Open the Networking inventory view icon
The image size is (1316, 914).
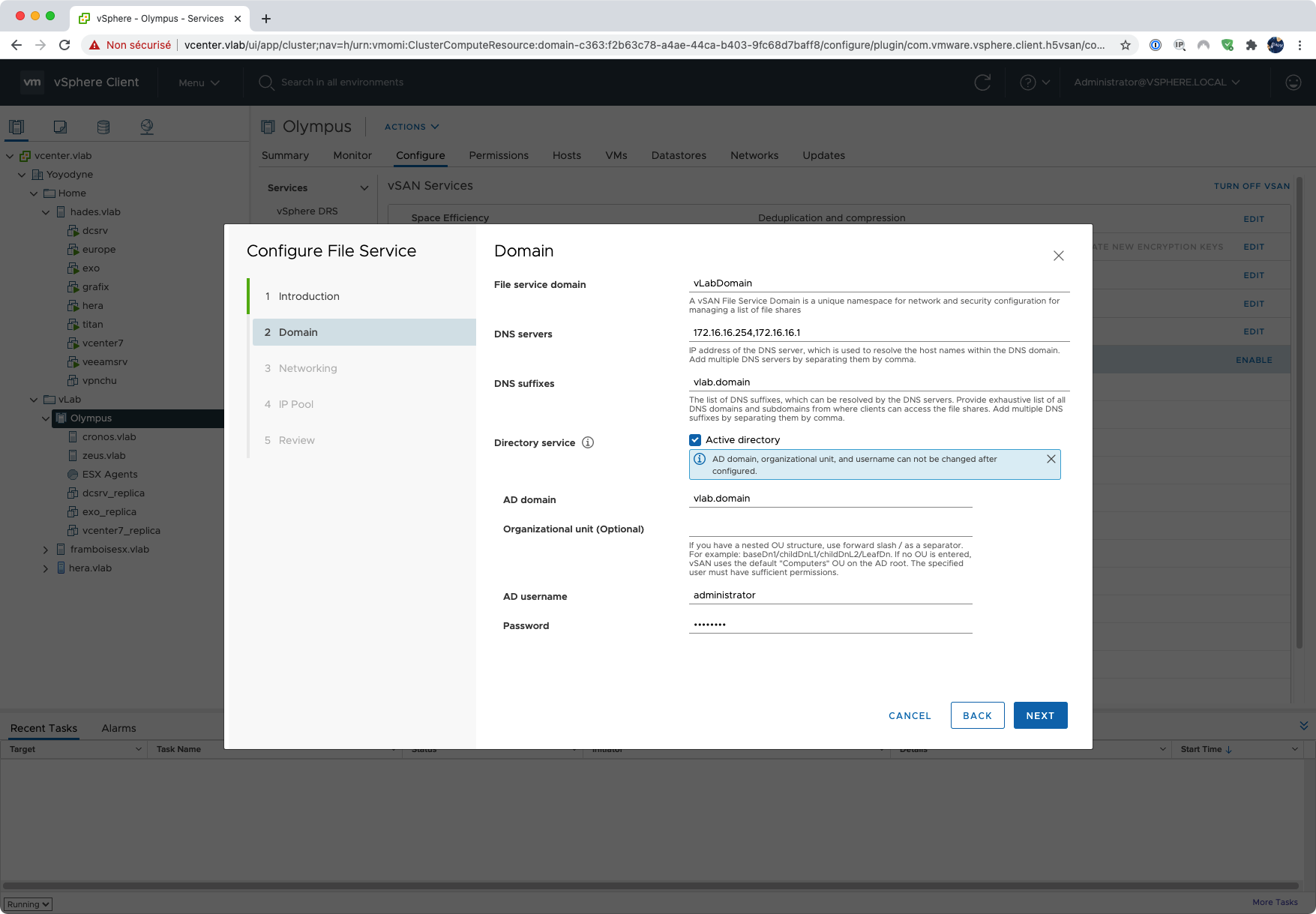pyautogui.click(x=147, y=127)
